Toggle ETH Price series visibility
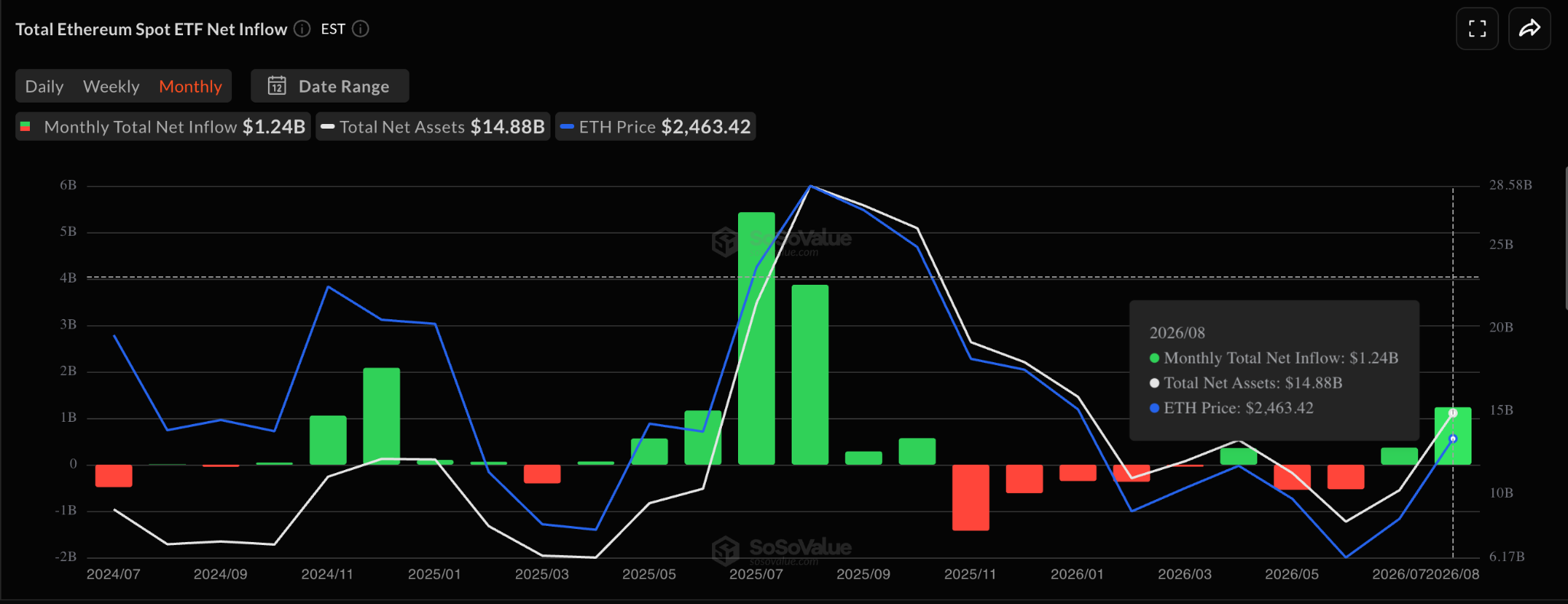The width and height of the screenshot is (1568, 604). click(x=655, y=126)
